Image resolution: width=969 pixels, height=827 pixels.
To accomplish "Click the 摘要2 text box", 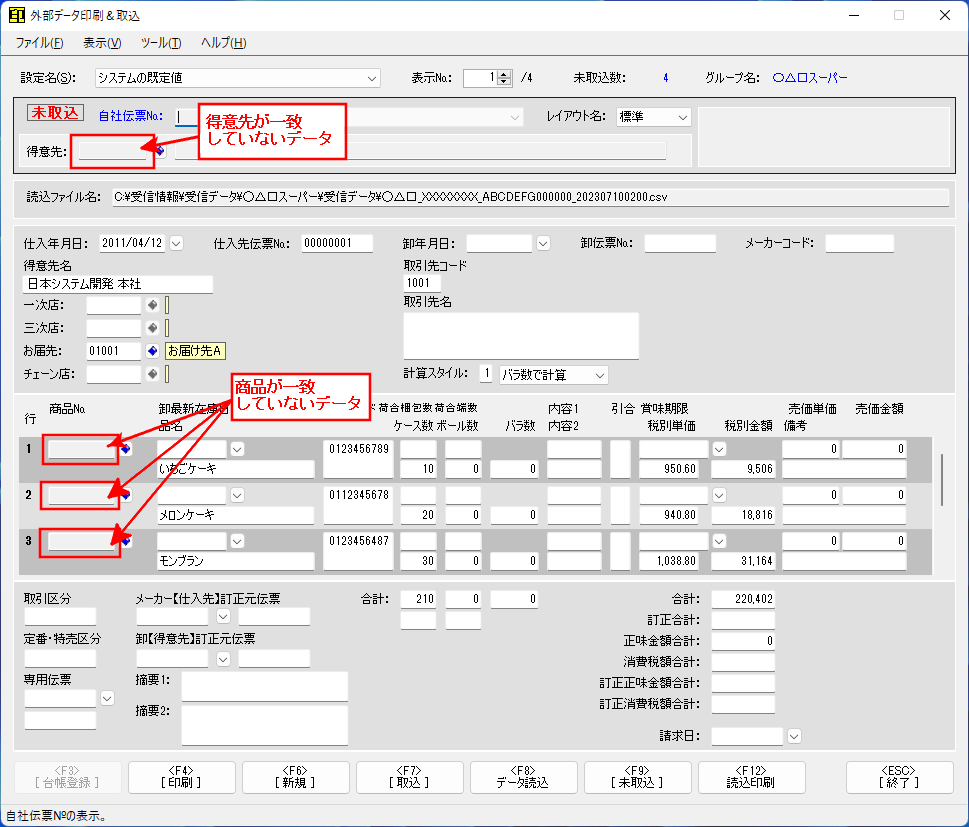I will (x=264, y=725).
